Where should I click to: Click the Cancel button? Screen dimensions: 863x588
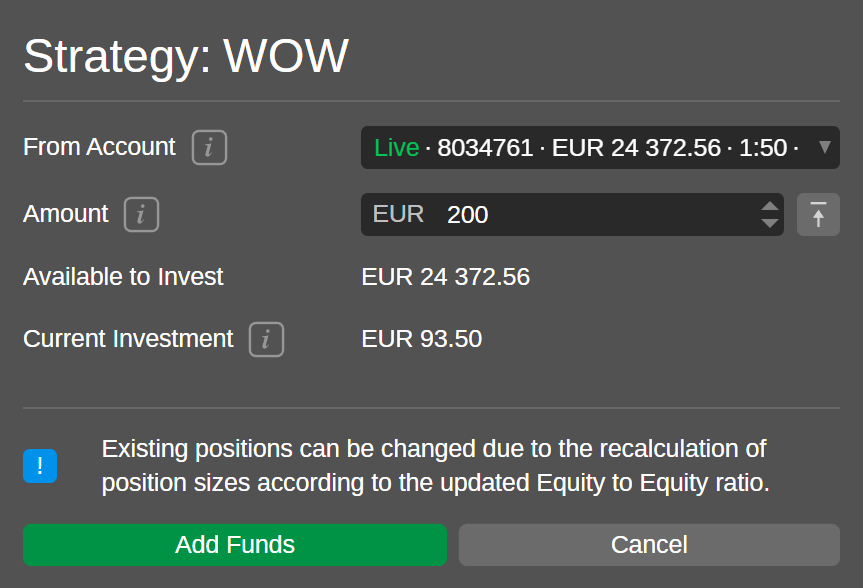[x=649, y=545]
